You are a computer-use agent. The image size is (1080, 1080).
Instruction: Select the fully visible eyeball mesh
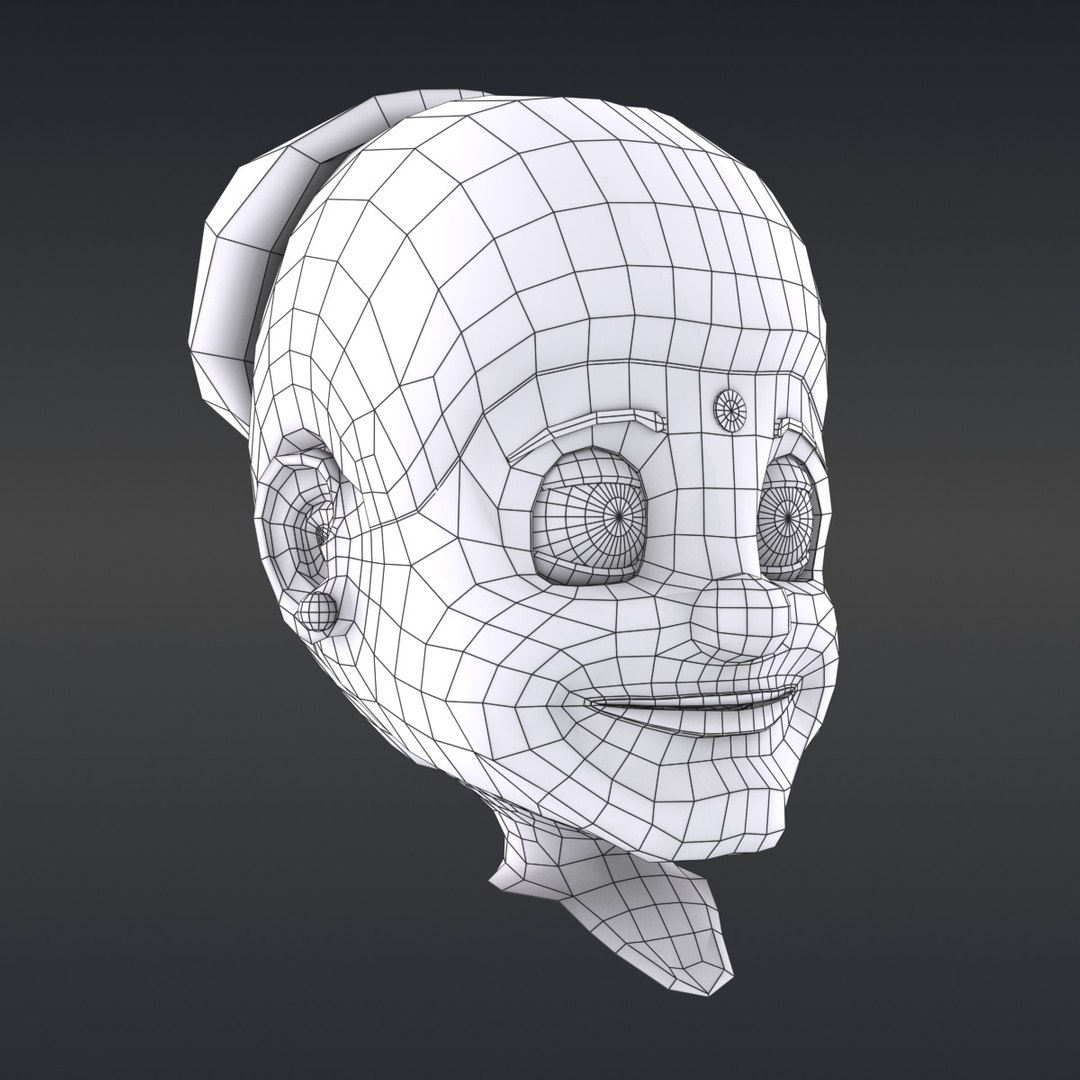point(590,515)
